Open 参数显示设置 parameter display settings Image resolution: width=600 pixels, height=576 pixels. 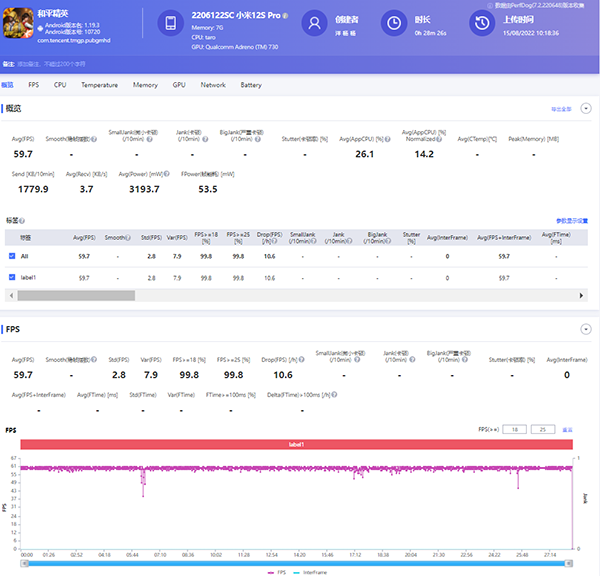tap(572, 220)
